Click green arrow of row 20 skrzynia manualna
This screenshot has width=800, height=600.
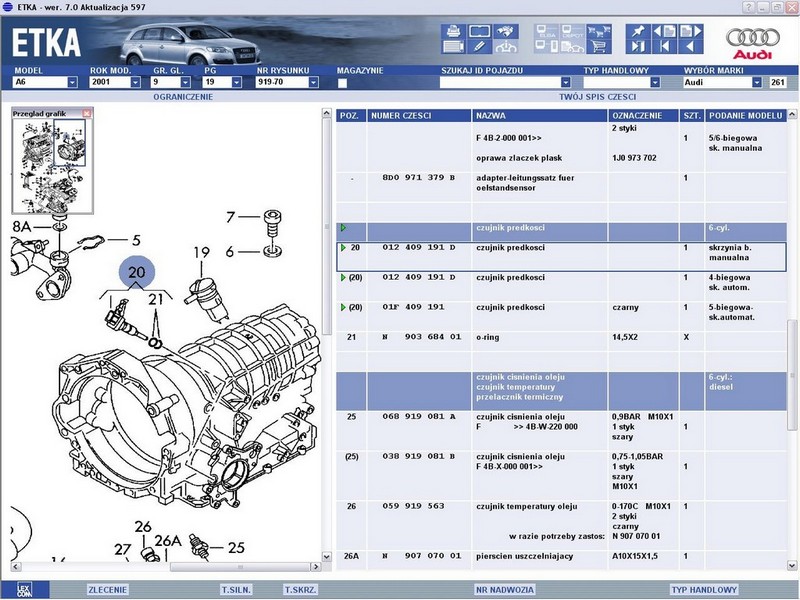343,247
